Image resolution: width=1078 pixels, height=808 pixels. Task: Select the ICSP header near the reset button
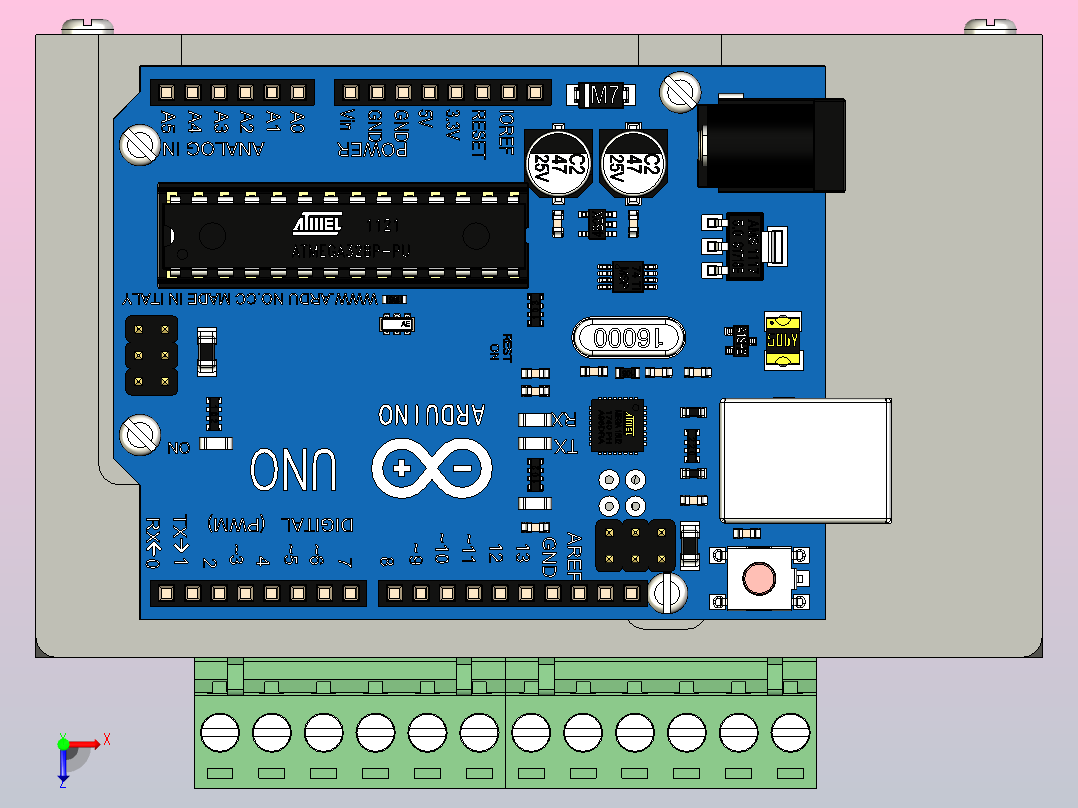(635, 545)
